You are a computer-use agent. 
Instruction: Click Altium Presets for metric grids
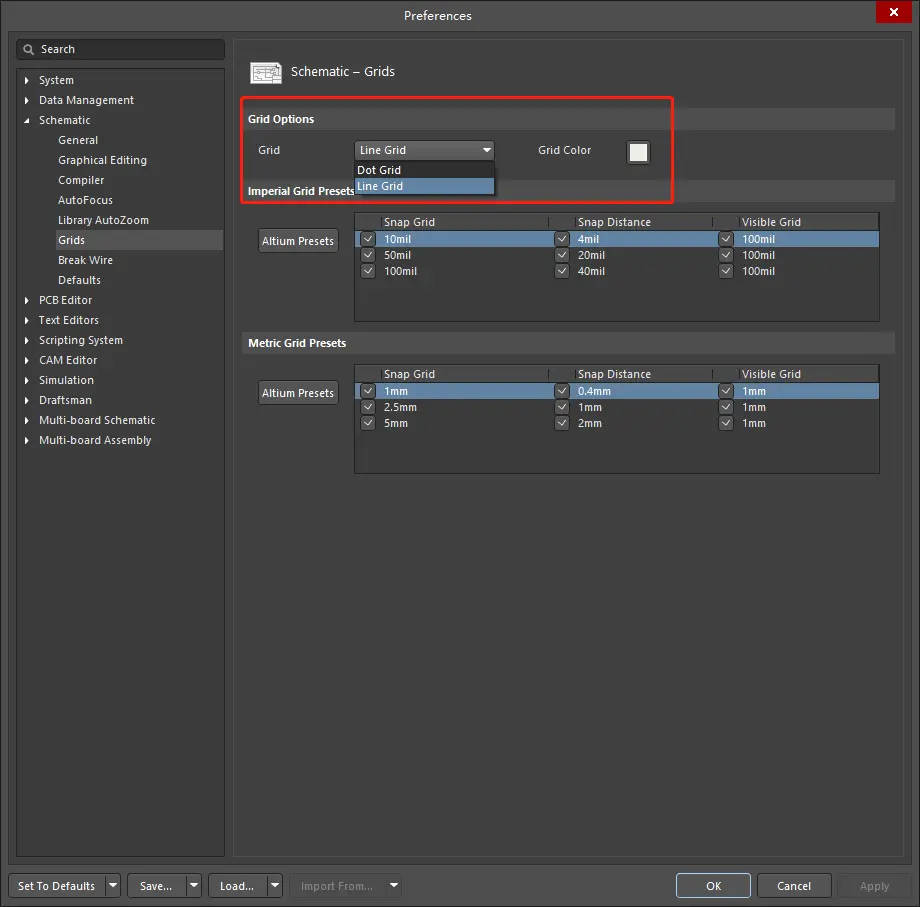[x=298, y=393]
